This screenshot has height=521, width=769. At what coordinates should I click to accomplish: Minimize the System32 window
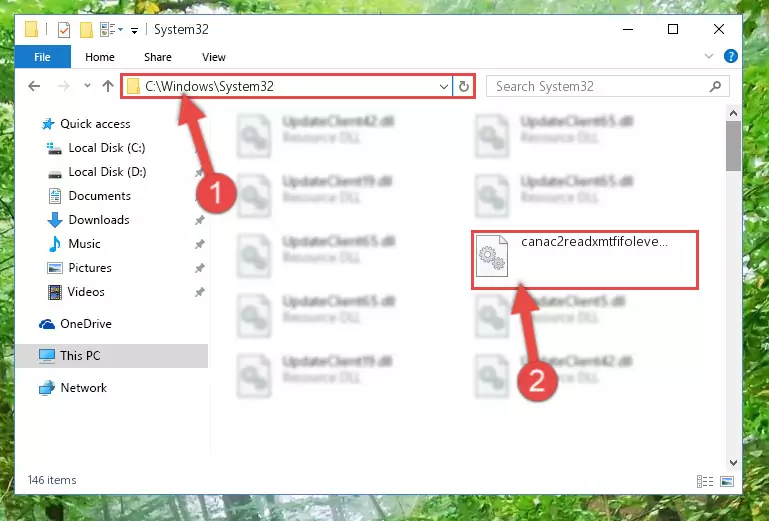point(628,29)
